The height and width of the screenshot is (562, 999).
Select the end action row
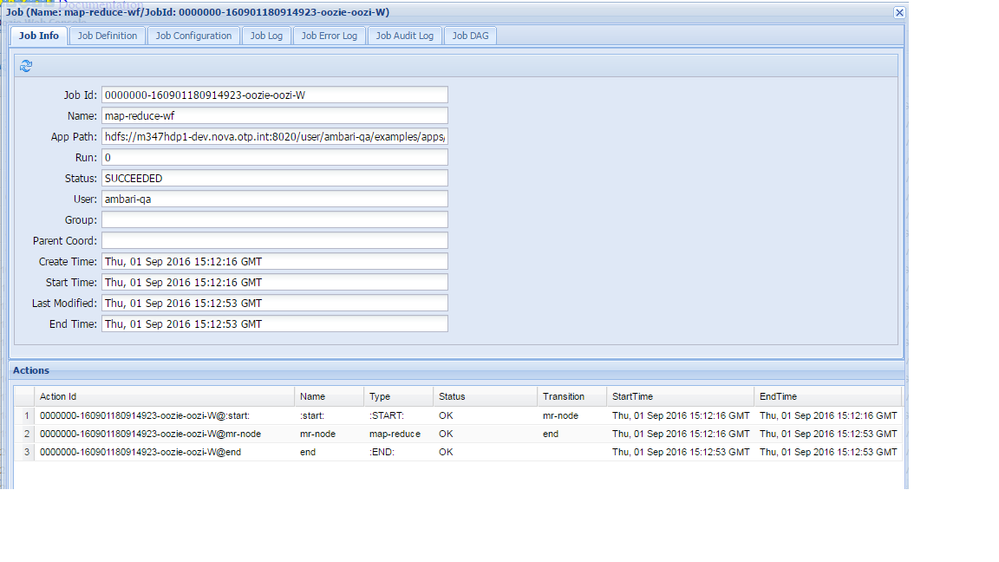click(x=458, y=452)
